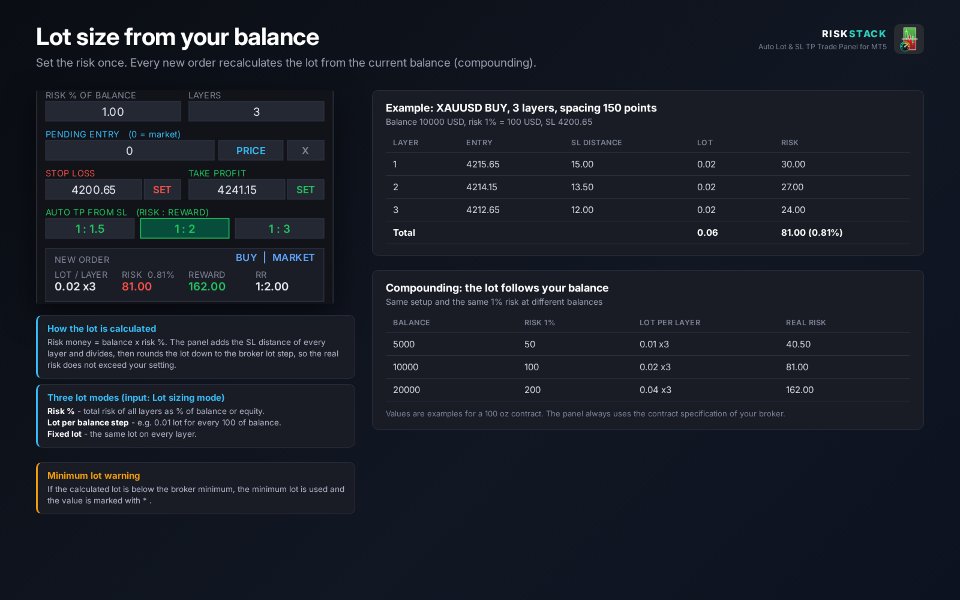Click the 'Minimum lot warning' heading
Screen dimensions: 960x600
(94, 476)
